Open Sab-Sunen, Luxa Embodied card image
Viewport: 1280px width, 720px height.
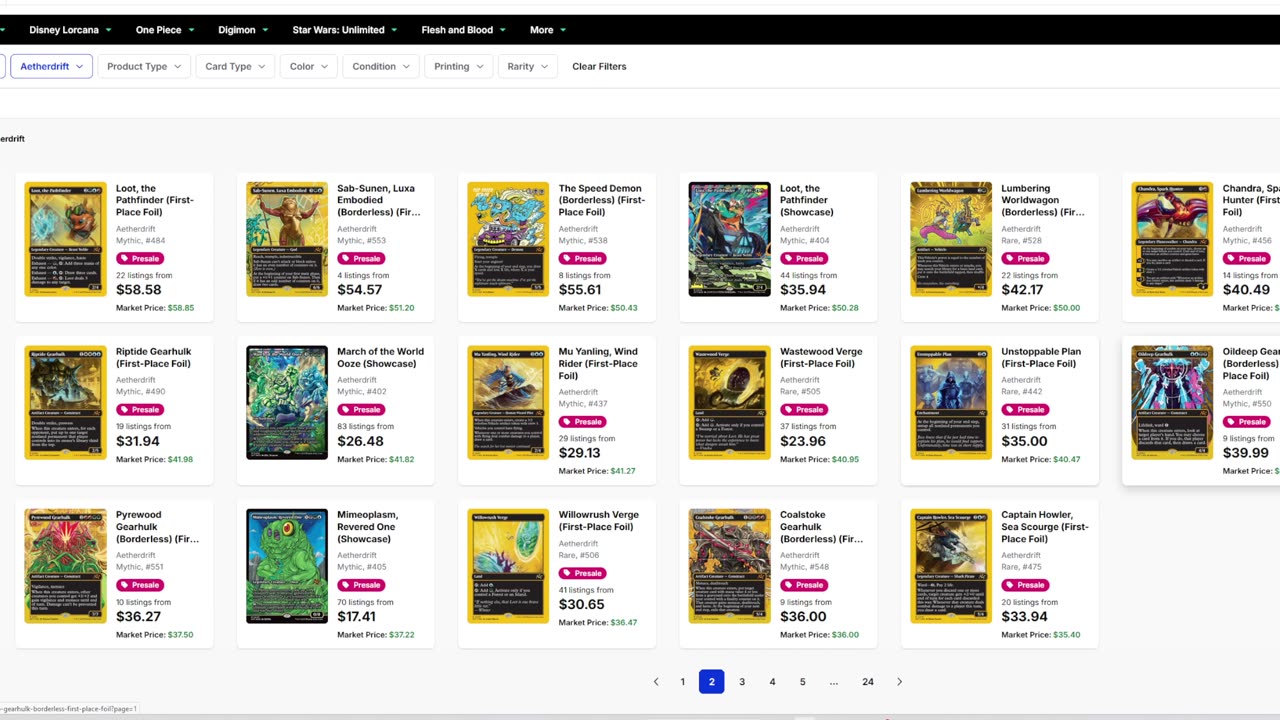[287, 239]
